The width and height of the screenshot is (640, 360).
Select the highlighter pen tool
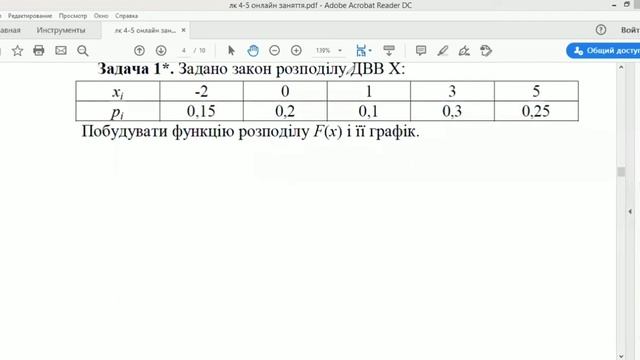click(443, 51)
